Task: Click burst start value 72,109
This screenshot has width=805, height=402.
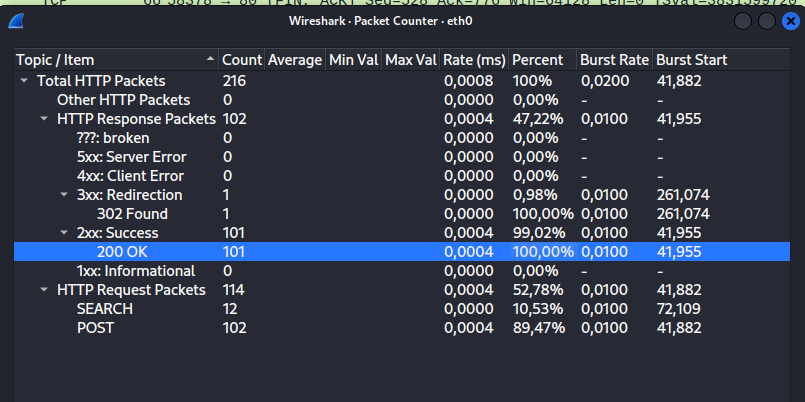Action: click(x=679, y=309)
